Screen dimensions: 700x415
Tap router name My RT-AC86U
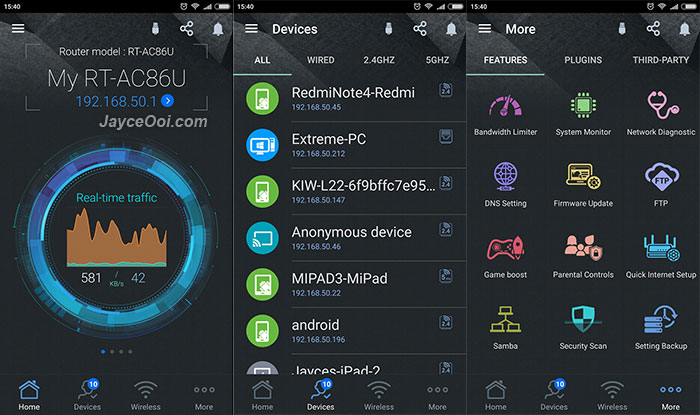point(117,79)
